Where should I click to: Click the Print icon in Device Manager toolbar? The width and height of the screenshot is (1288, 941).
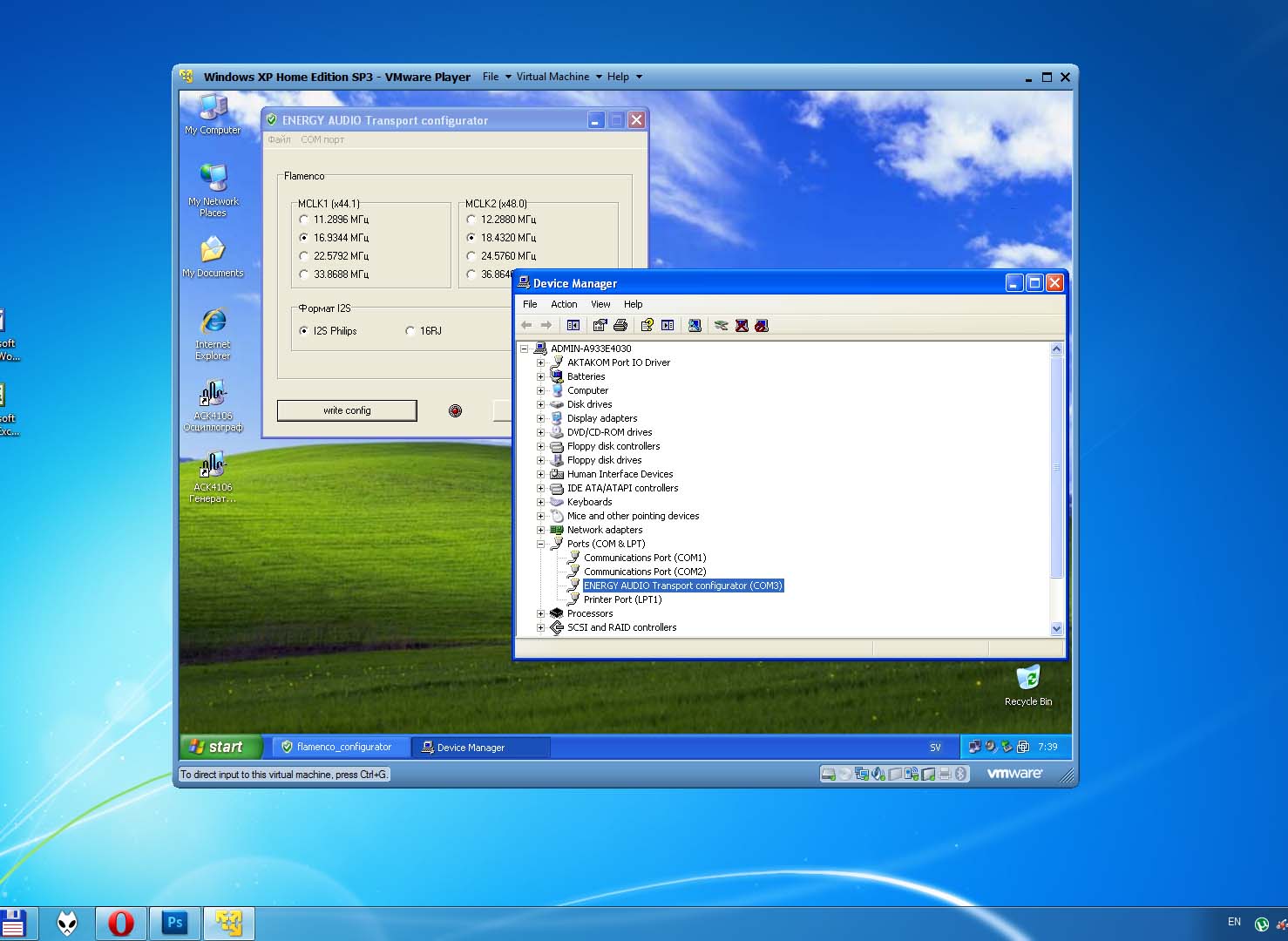tap(620, 325)
